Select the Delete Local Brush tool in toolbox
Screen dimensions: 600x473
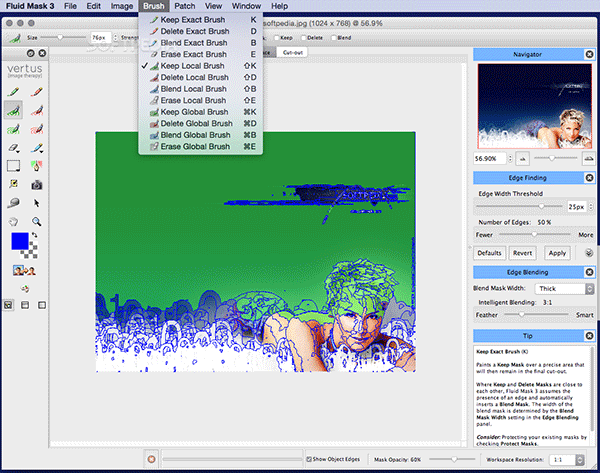[x=37, y=110]
